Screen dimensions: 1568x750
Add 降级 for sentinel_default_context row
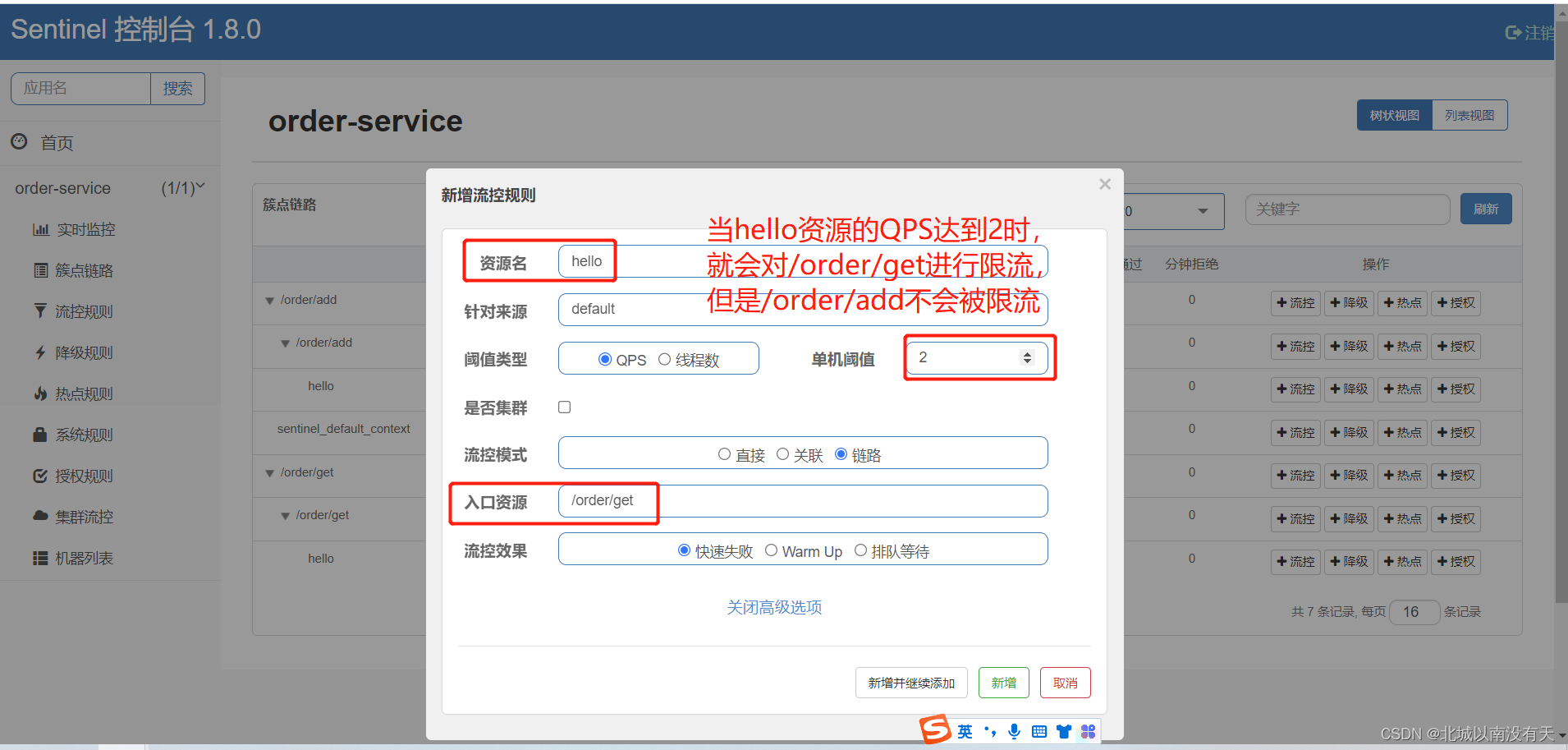pyautogui.click(x=1349, y=432)
